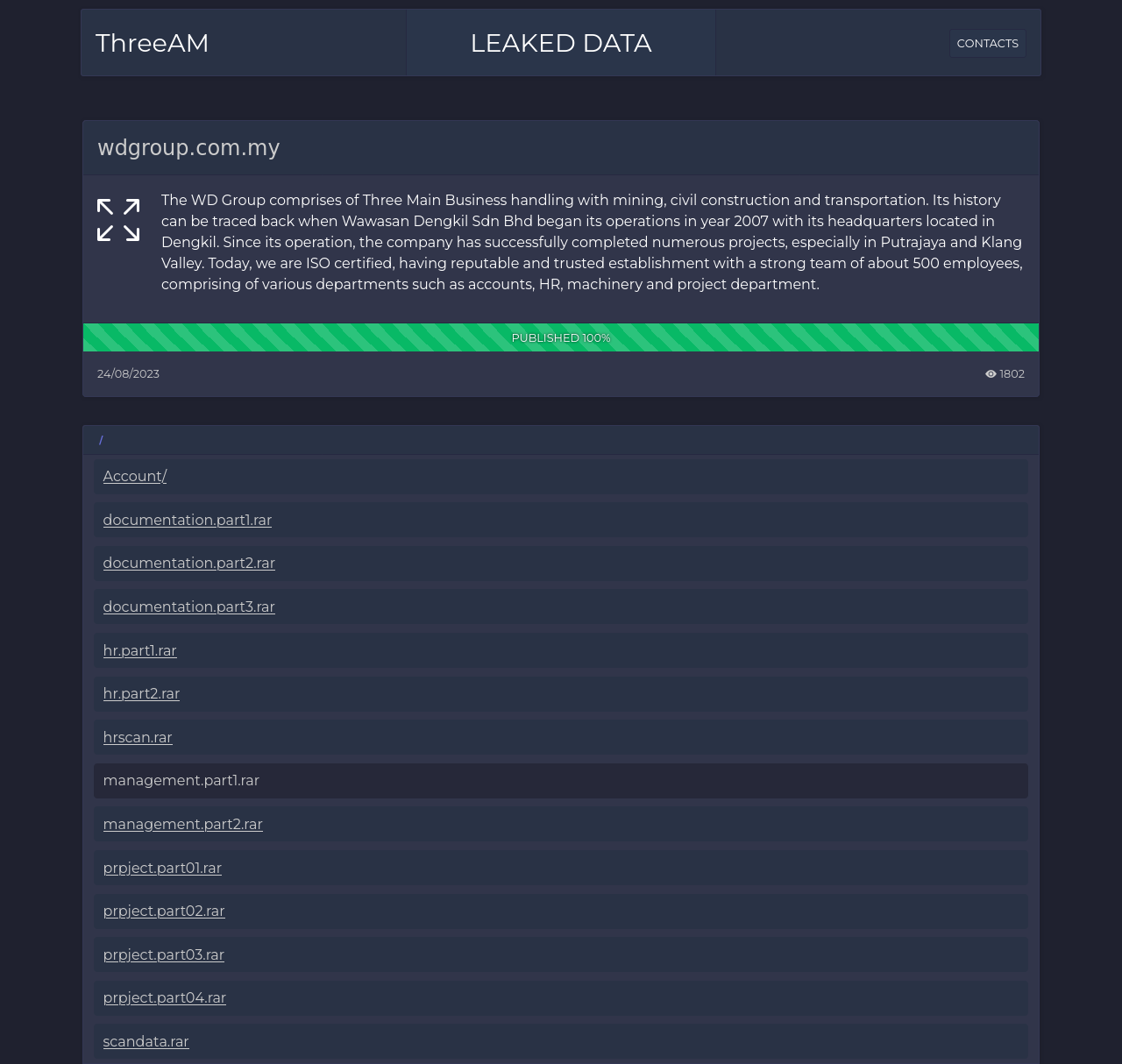Click the prpject.part03.rar link
This screenshot has width=1122, height=1064.
(164, 955)
